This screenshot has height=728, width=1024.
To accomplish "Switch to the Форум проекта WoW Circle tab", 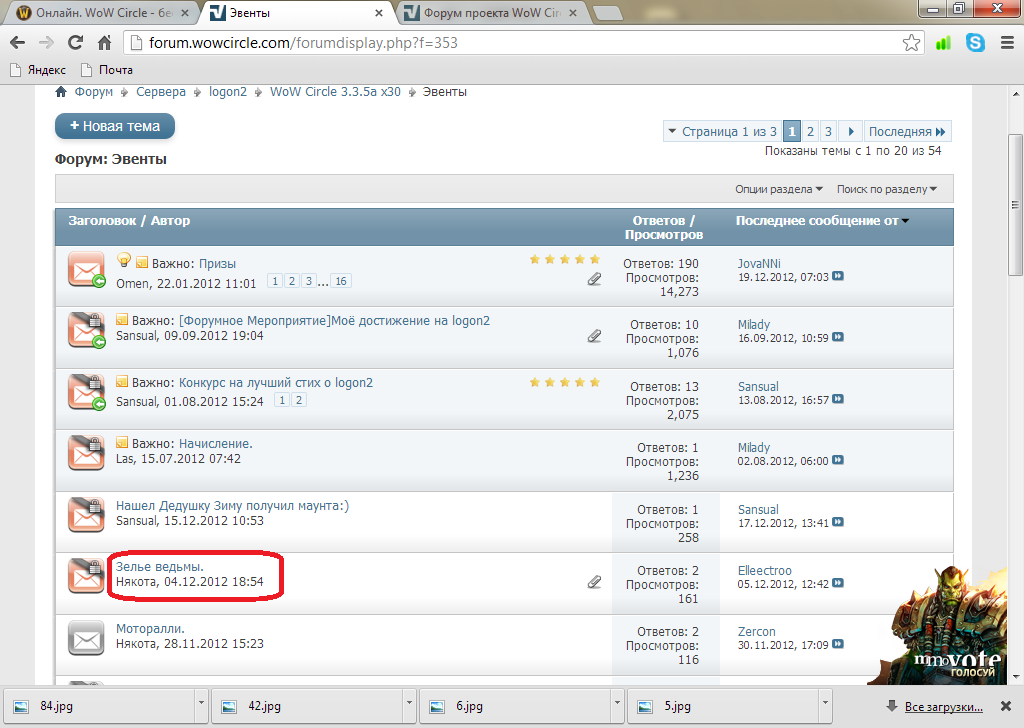I will pos(492,13).
